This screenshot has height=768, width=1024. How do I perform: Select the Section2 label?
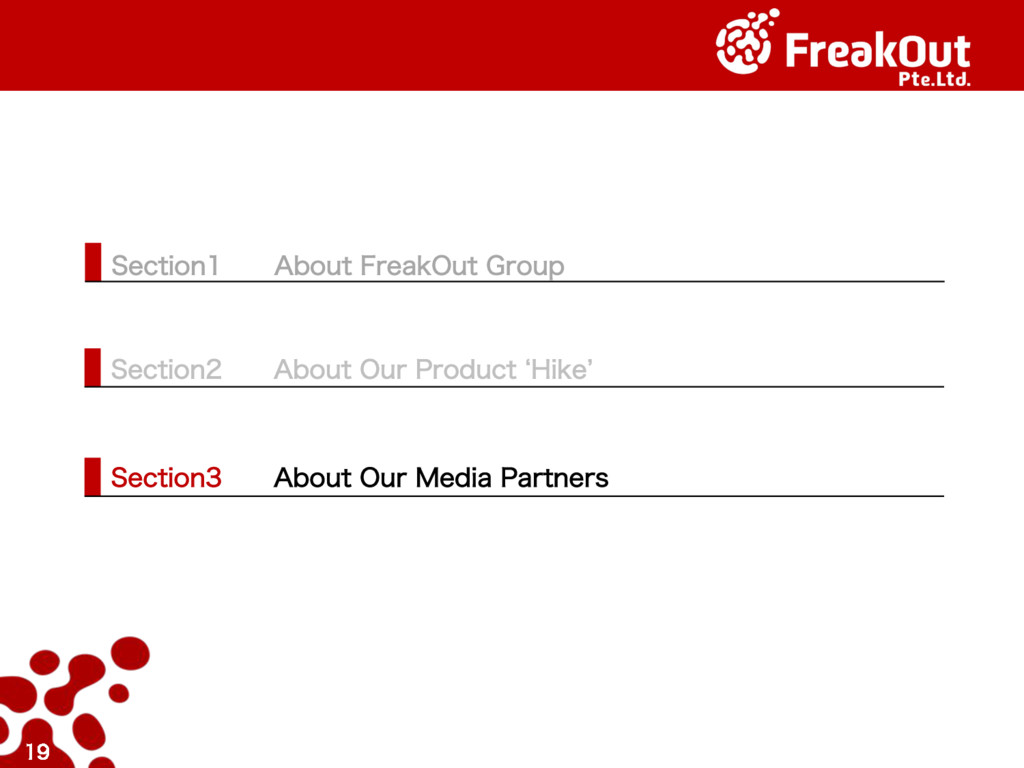(166, 370)
